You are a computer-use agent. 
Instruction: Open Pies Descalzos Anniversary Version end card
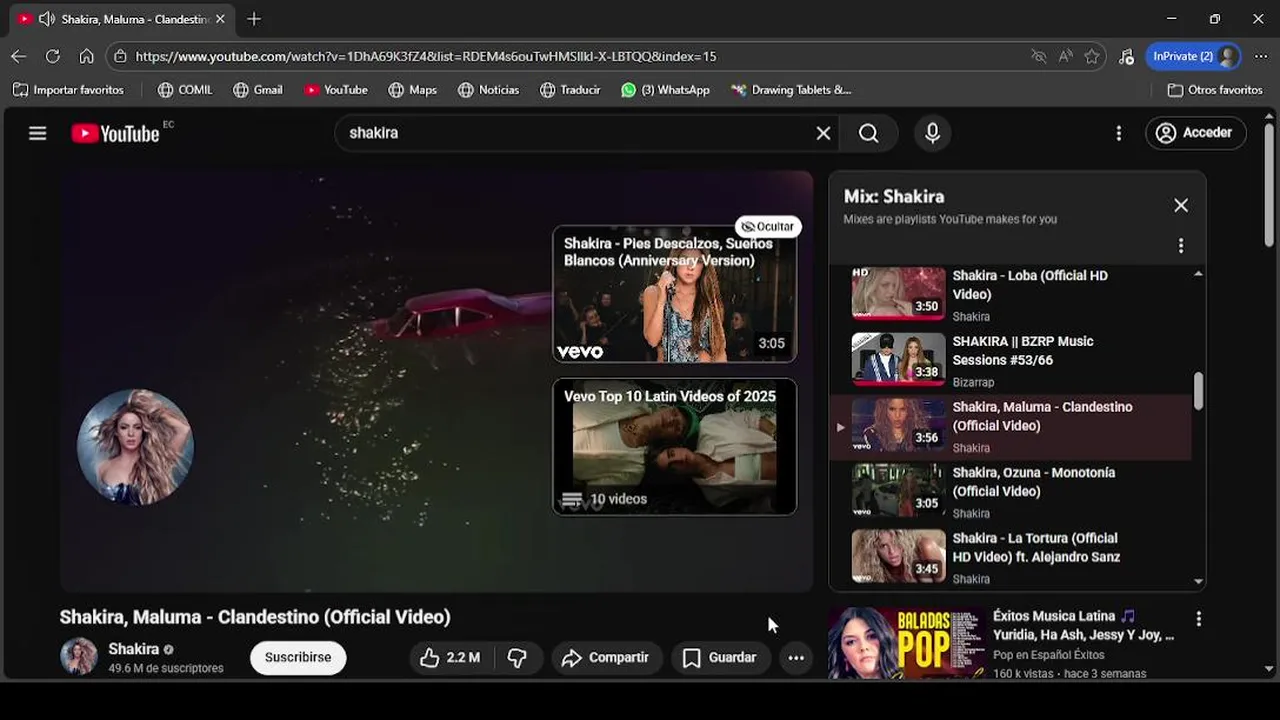coord(675,293)
